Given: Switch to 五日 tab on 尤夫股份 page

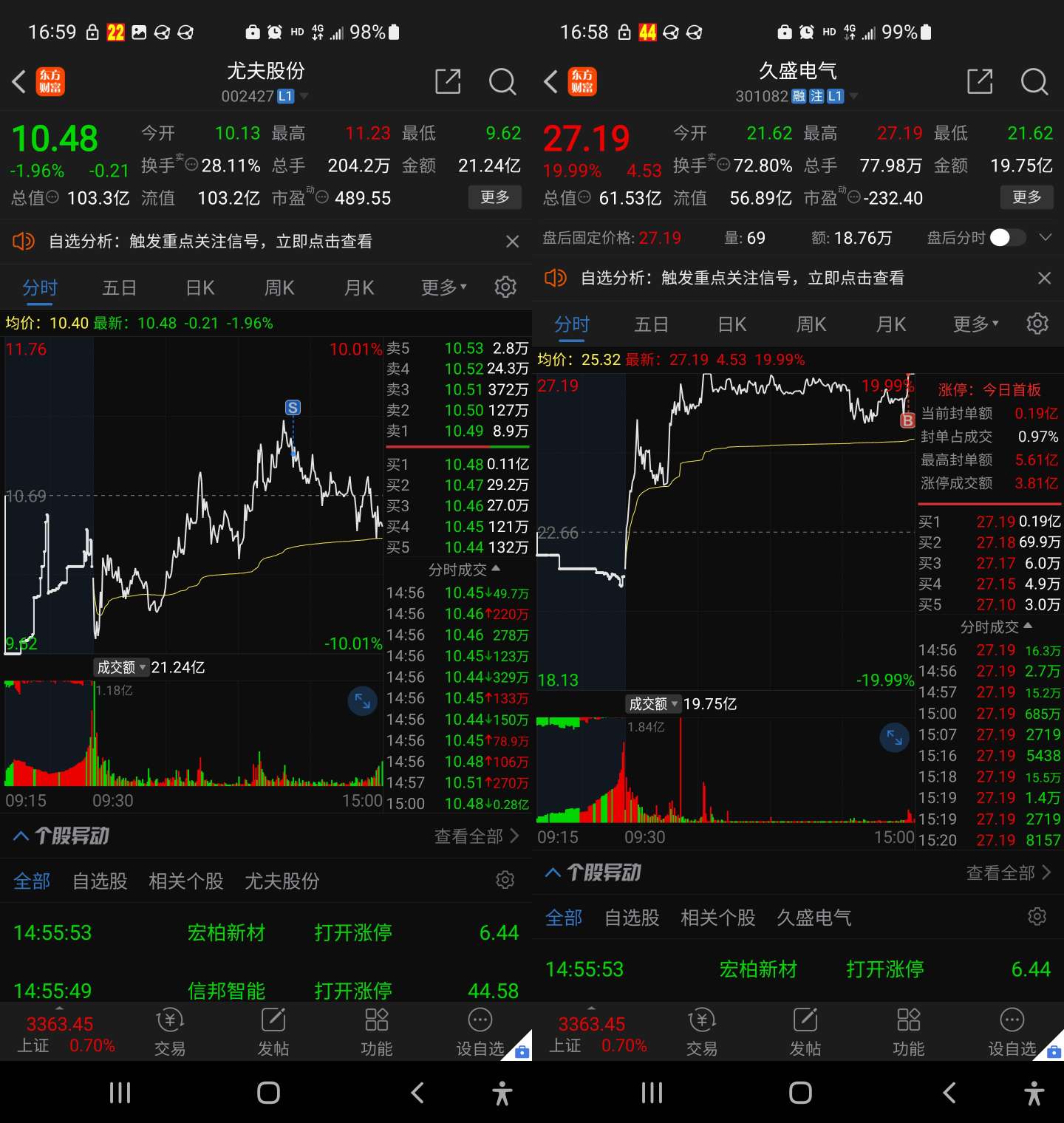Looking at the screenshot, I should 119,287.
